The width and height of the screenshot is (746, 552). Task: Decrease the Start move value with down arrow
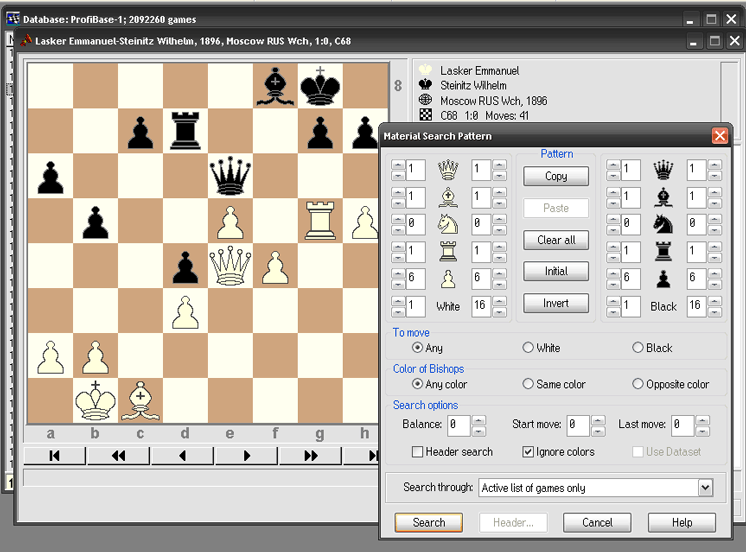[599, 432]
